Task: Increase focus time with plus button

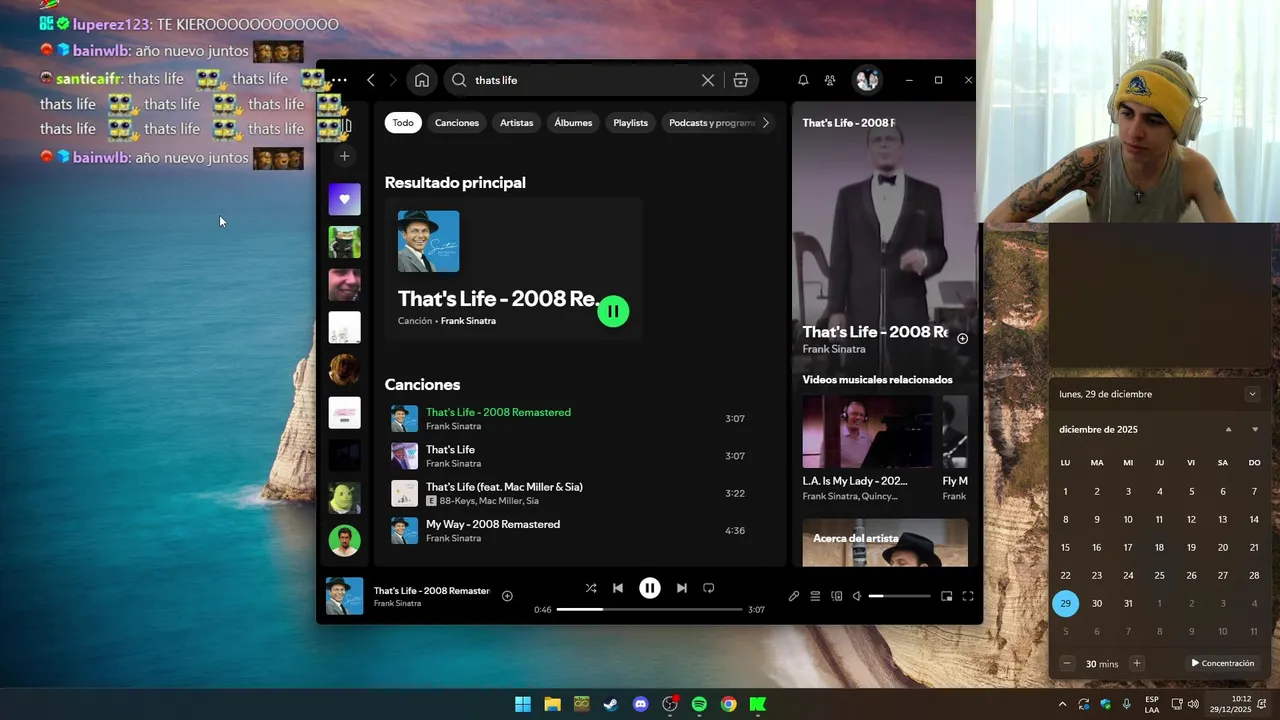Action: (1137, 663)
